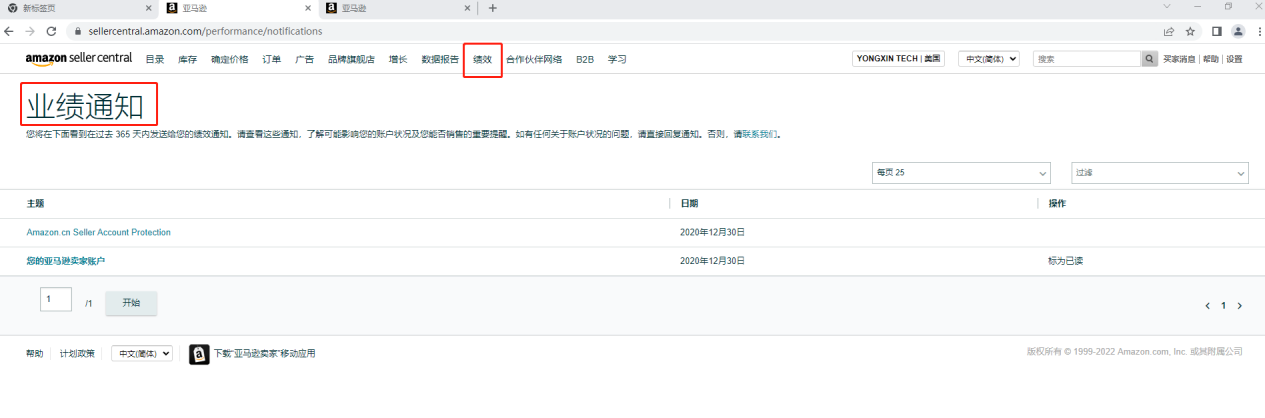Click the page number input box
1265x418 pixels.
pyautogui.click(x=56, y=299)
